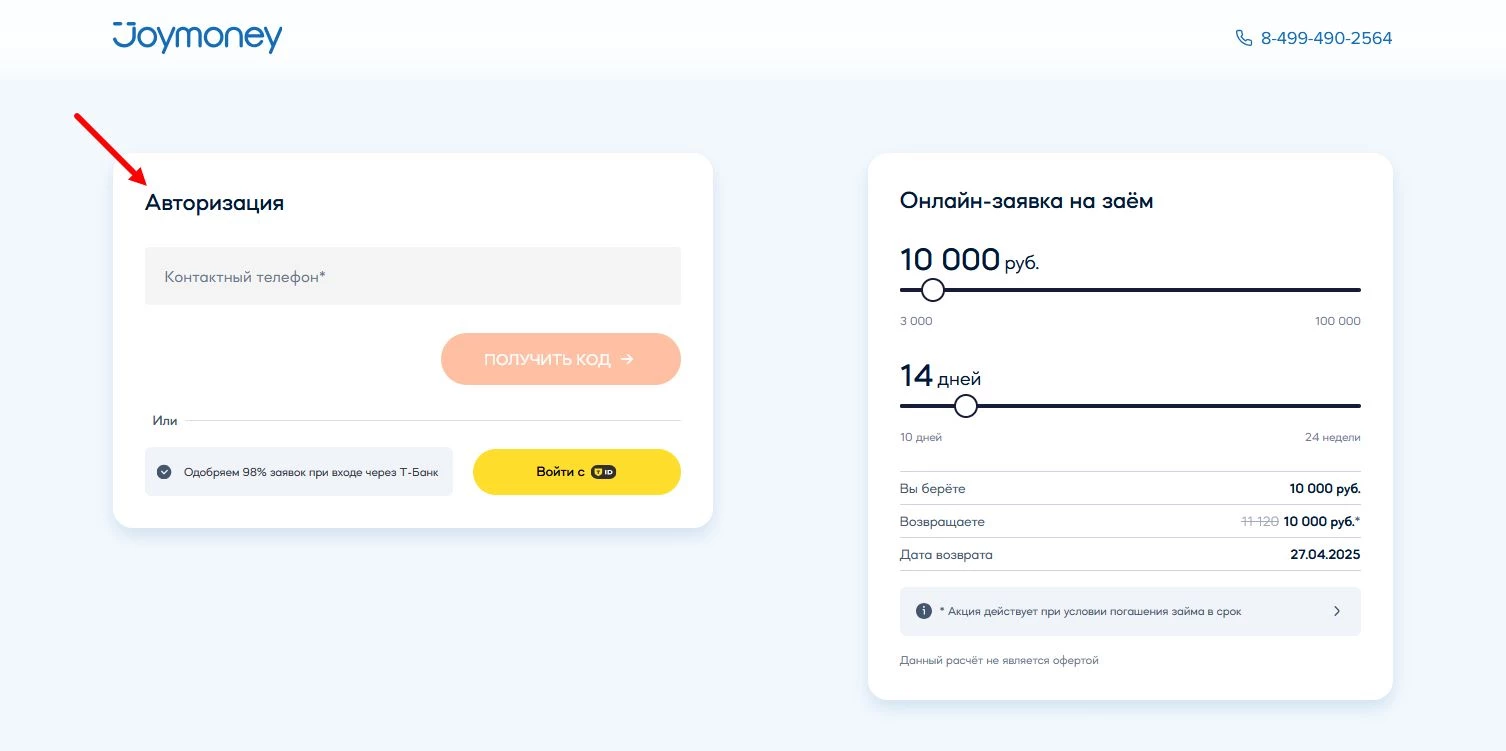
Task: Click the 3 000 minimum amount label
Action: (916, 321)
